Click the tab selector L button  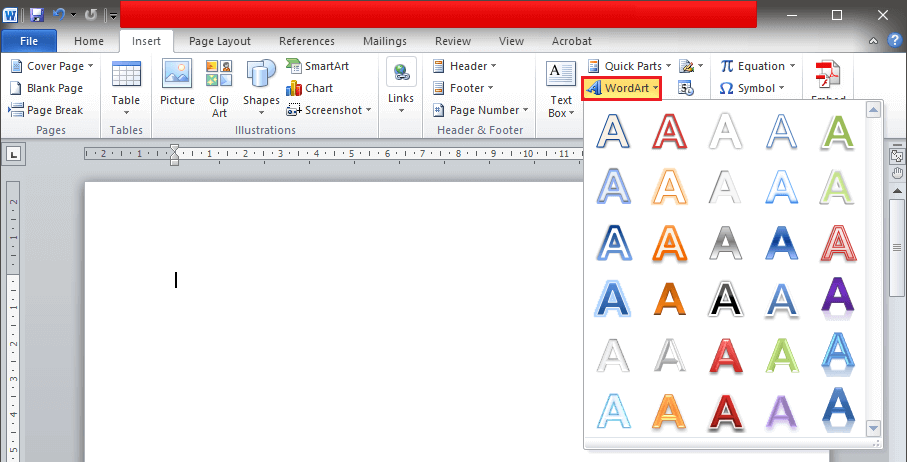click(x=15, y=154)
